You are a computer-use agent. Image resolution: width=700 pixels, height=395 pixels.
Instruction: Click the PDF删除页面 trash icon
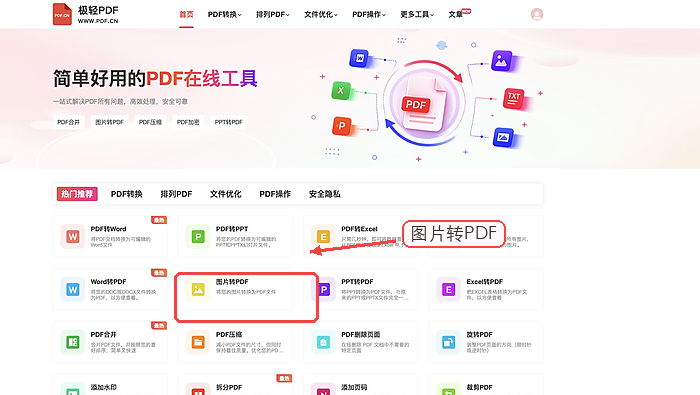point(323,342)
